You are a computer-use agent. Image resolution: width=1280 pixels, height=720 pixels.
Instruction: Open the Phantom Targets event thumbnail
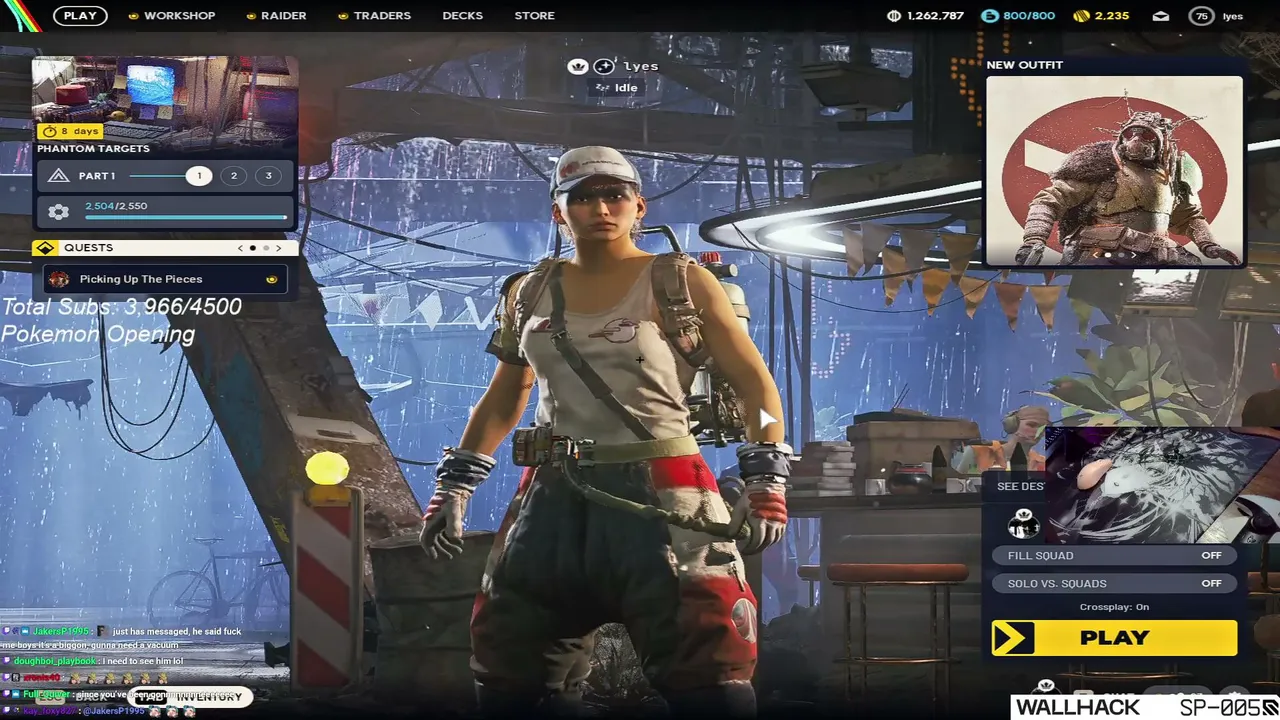pyautogui.click(x=165, y=98)
